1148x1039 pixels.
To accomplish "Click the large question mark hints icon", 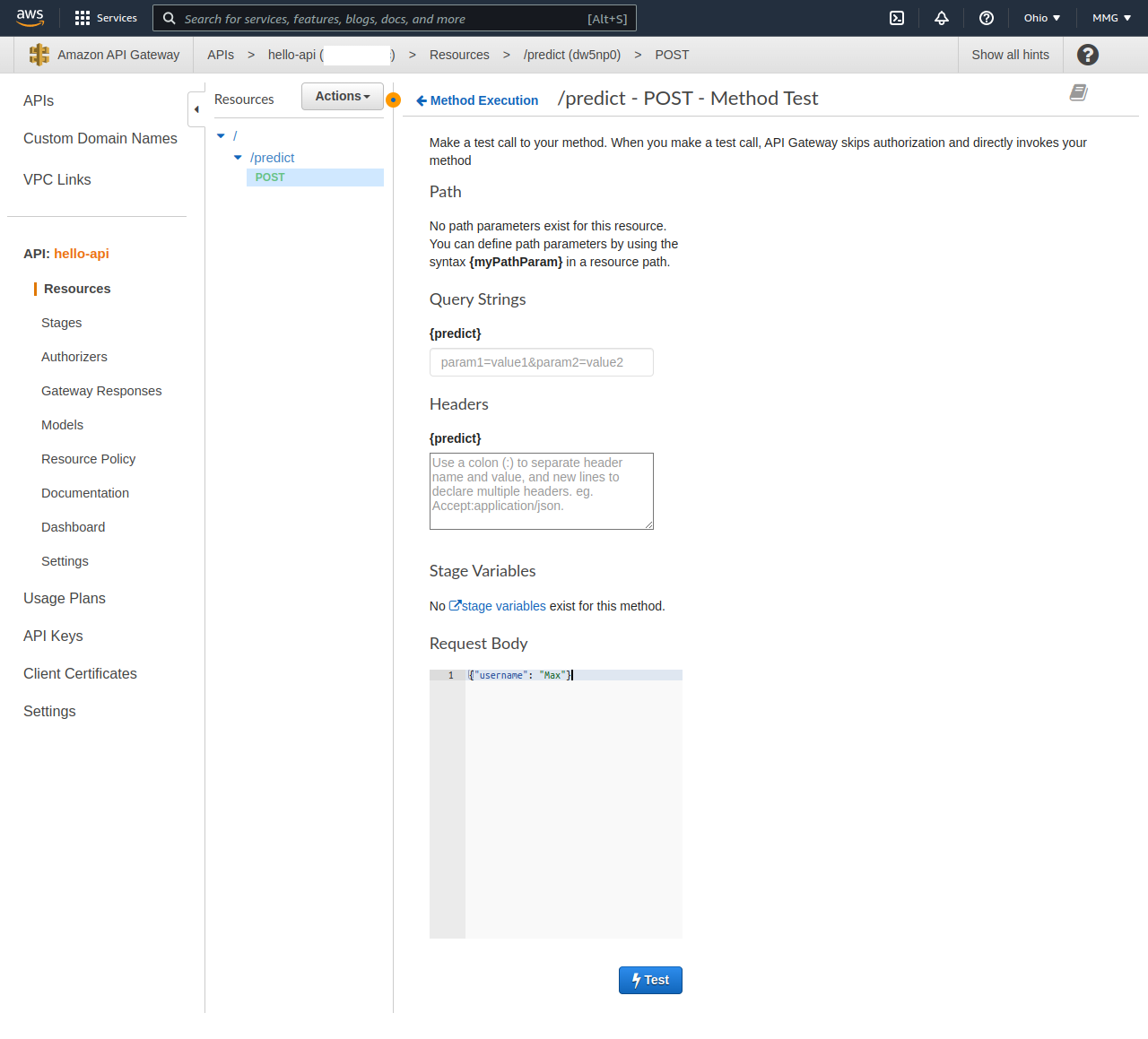I will 1088,55.
